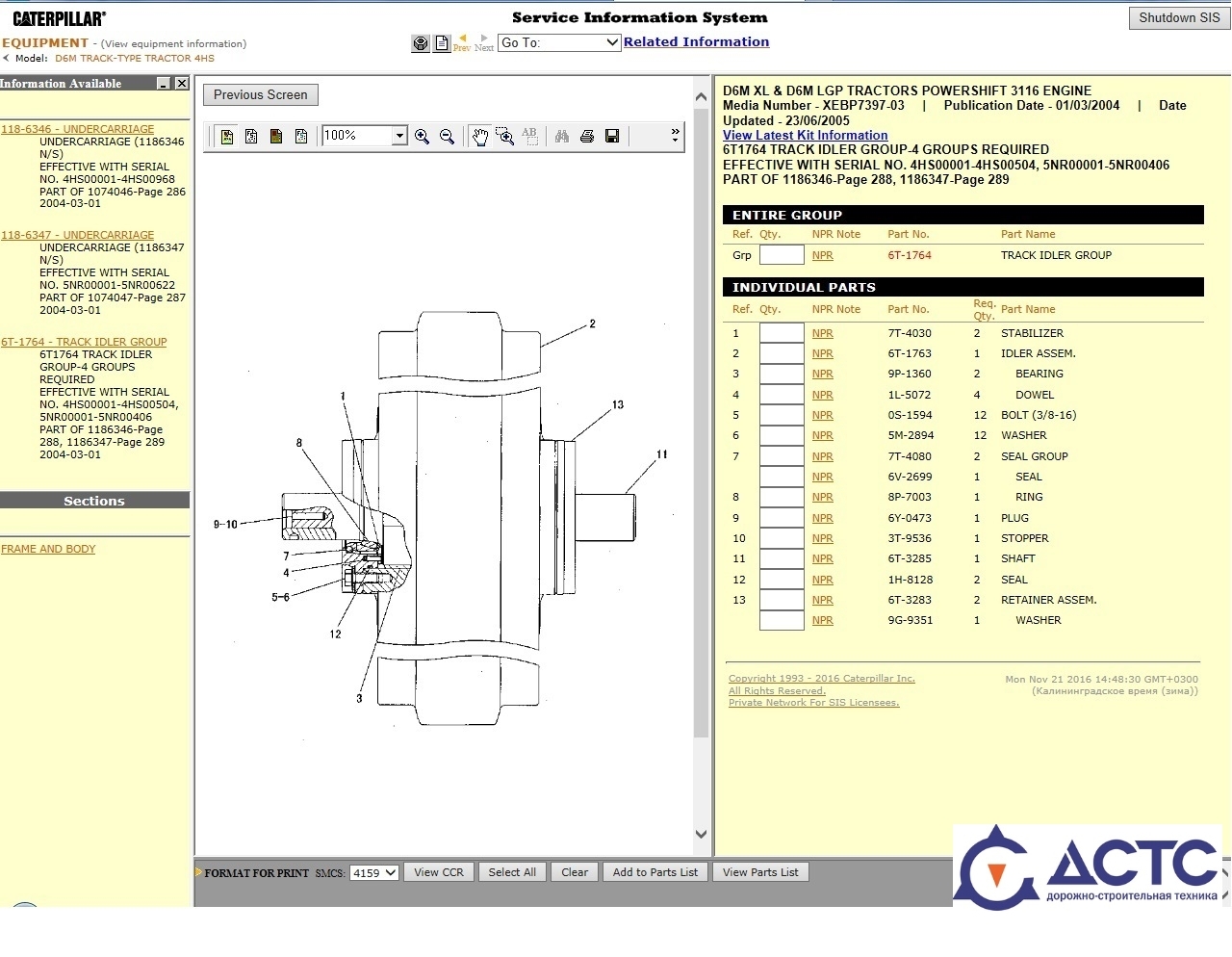Expand the graphic toolbar overflow chevron

pos(675,136)
